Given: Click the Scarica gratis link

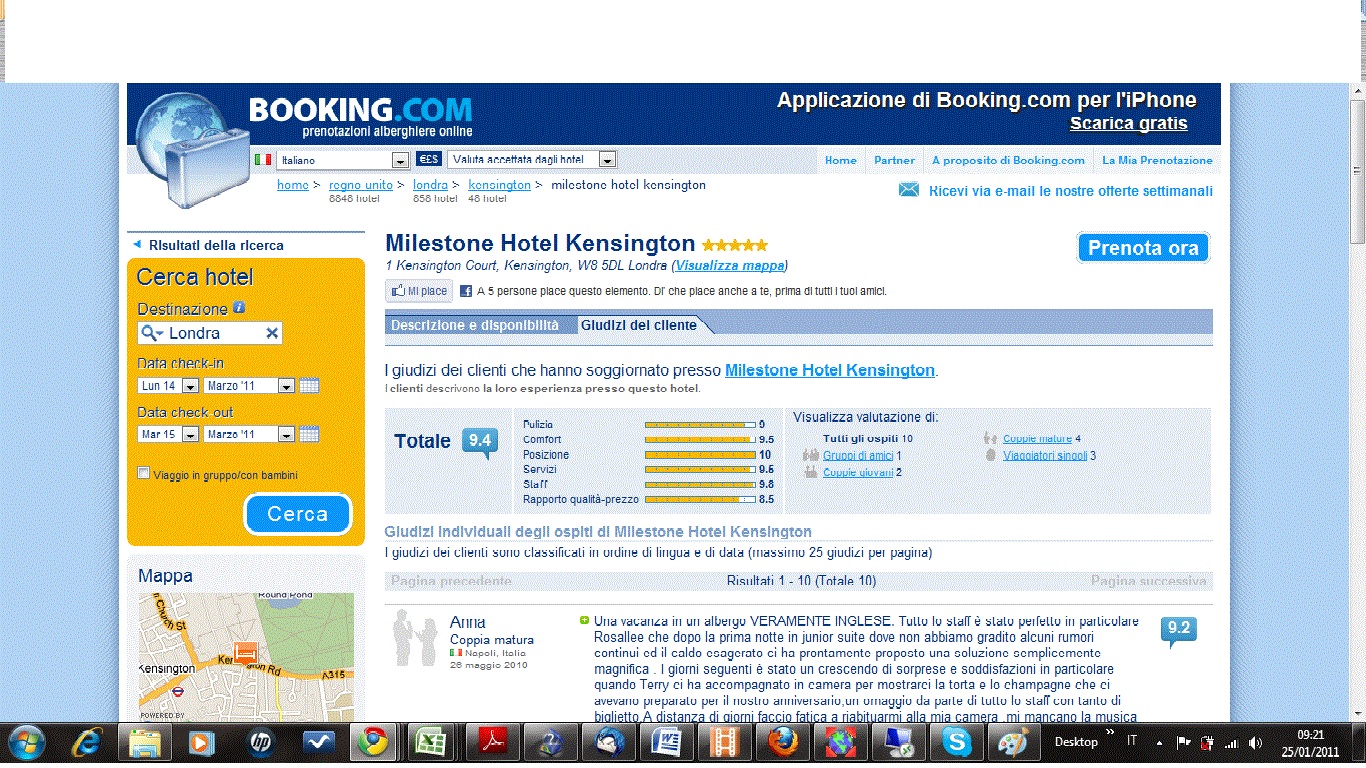Looking at the screenshot, I should (x=1128, y=123).
